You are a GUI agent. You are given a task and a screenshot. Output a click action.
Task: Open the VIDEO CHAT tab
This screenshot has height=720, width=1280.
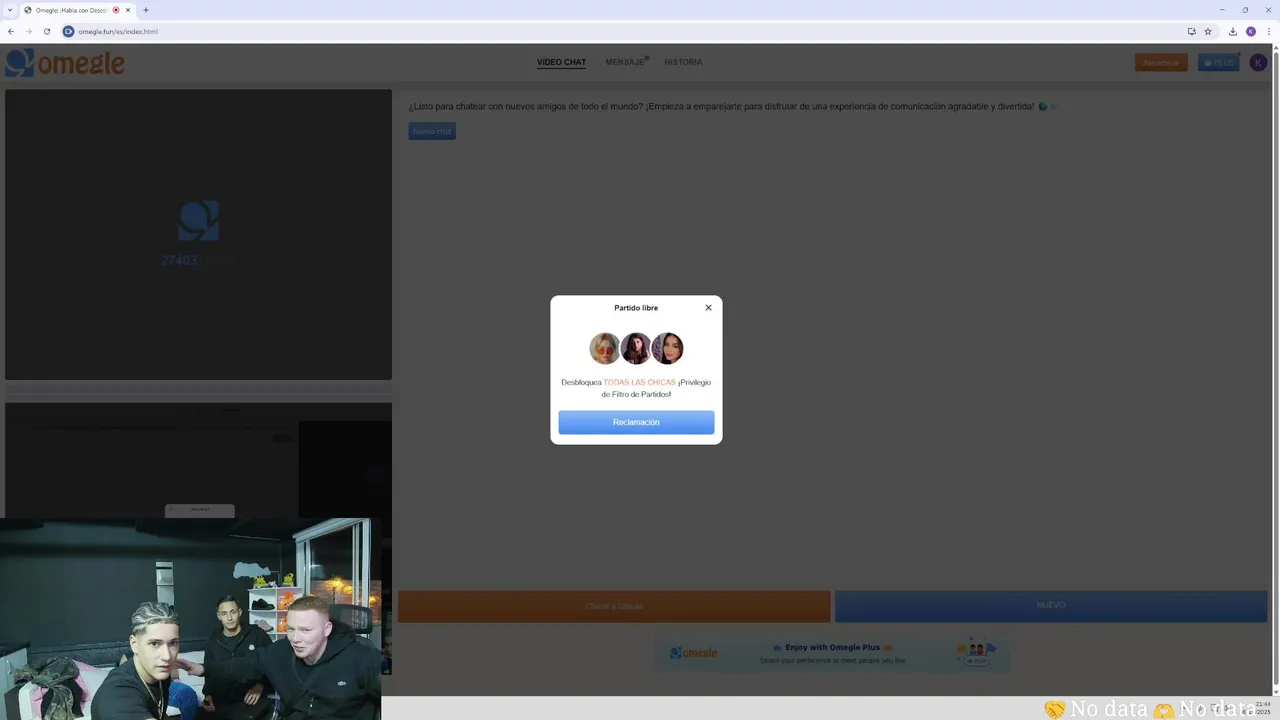click(561, 62)
